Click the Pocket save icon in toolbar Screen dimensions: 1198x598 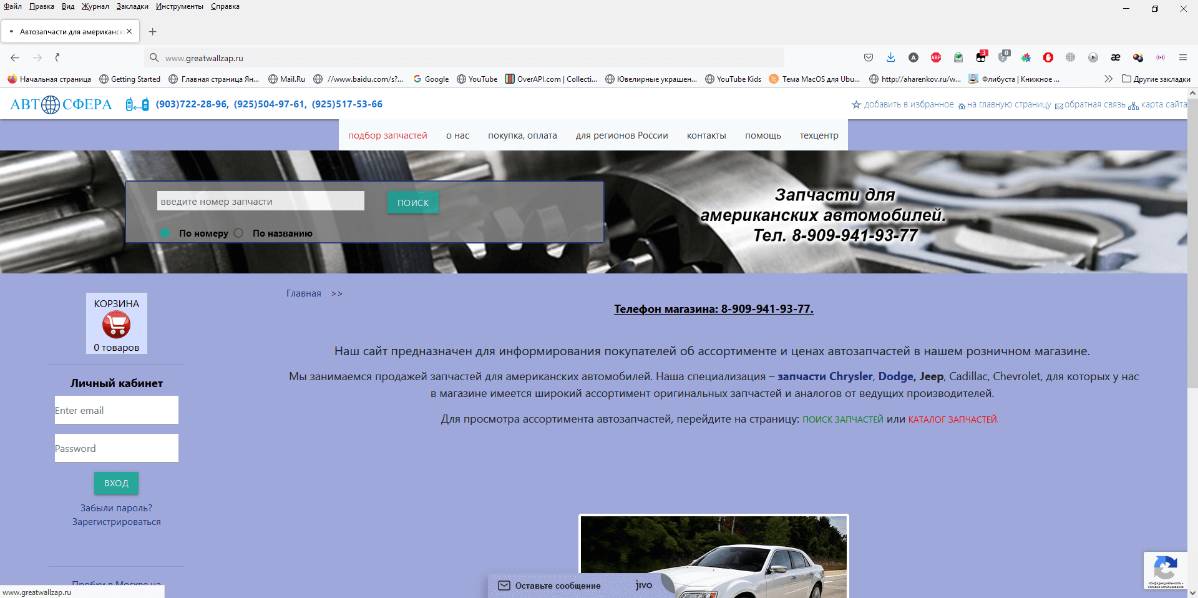point(868,58)
